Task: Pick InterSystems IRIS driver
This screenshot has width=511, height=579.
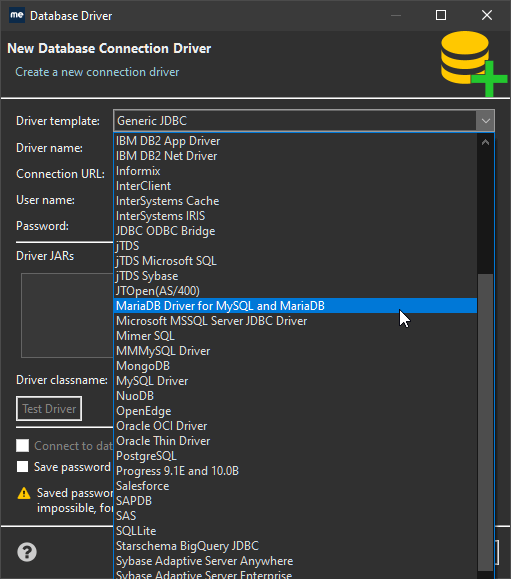Action: tap(295, 216)
